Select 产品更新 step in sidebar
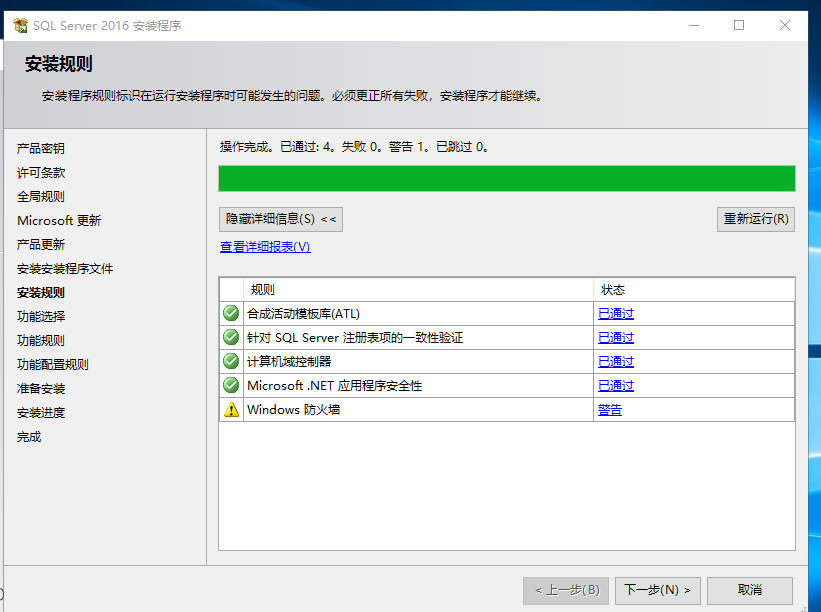Image resolution: width=821 pixels, height=612 pixels. [41, 245]
